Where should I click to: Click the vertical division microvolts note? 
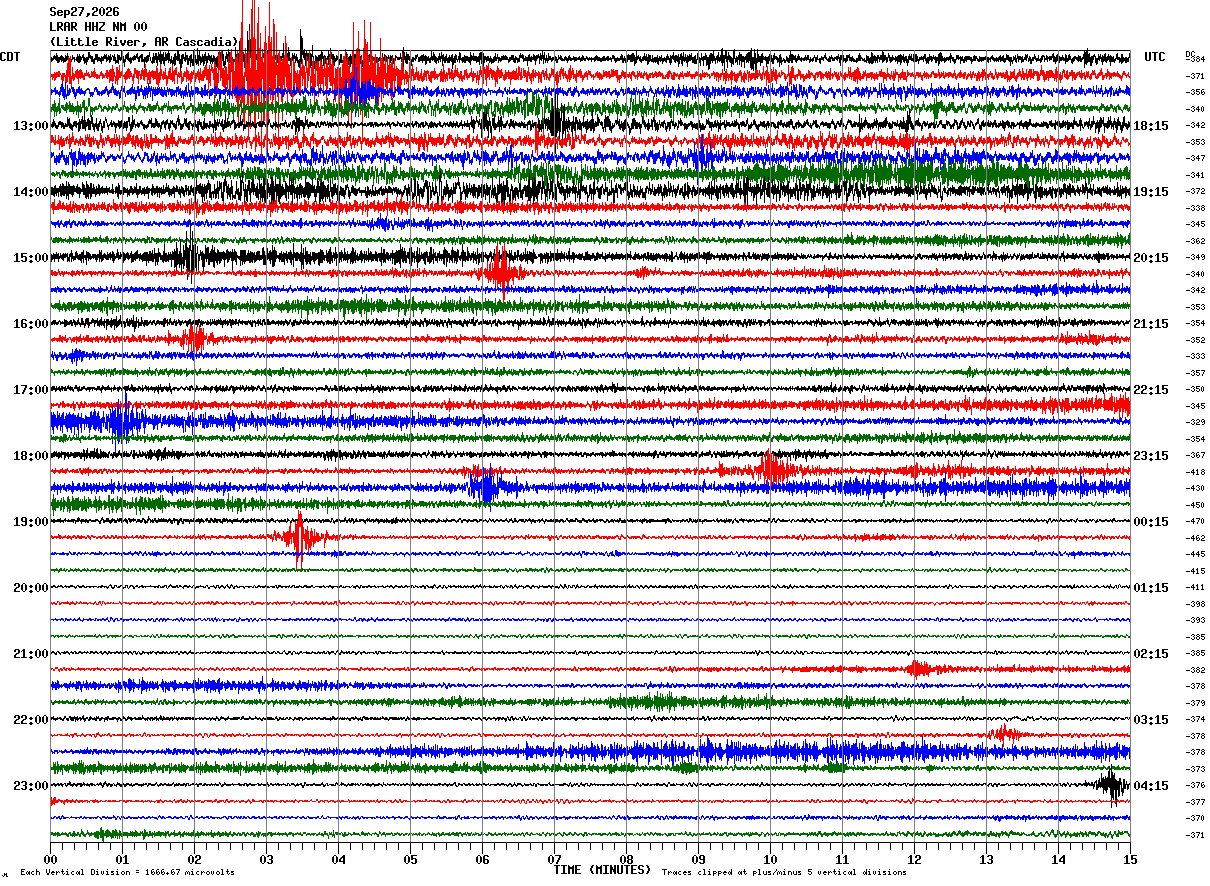[x=127, y=872]
